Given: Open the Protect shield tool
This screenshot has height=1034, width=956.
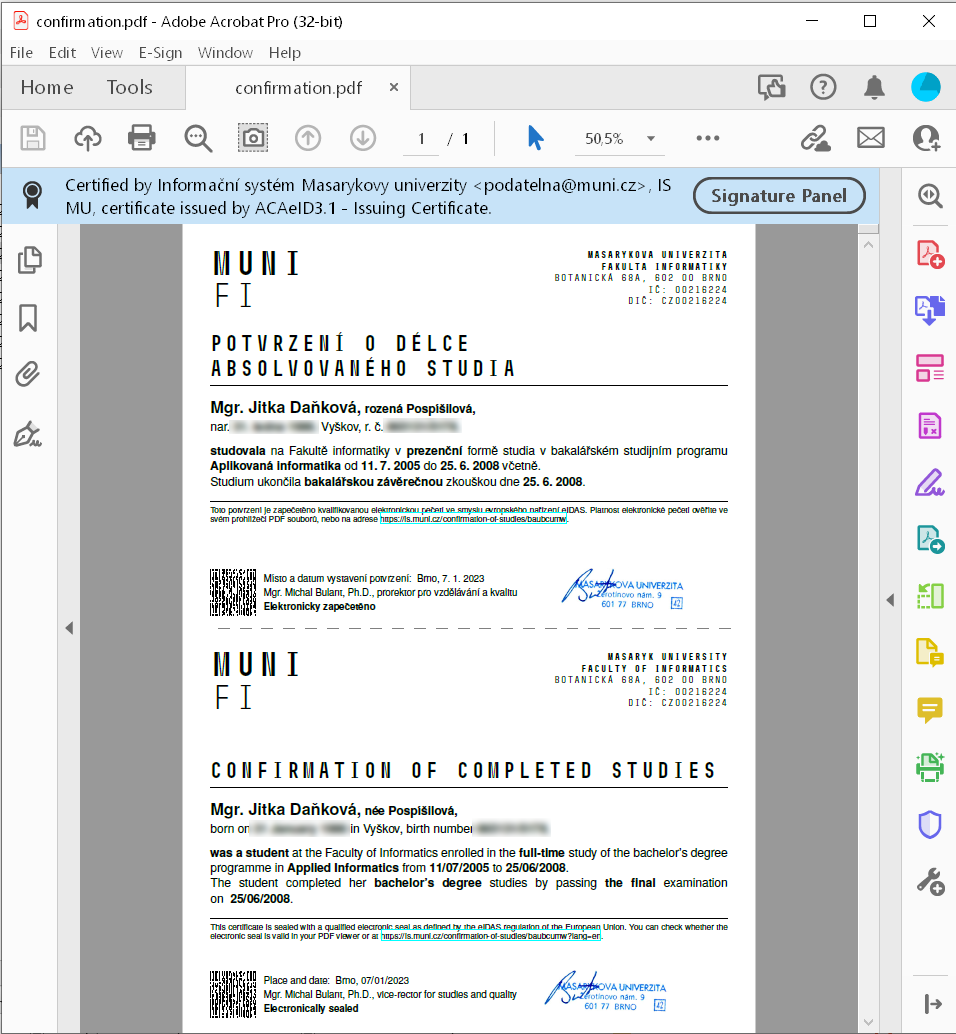Looking at the screenshot, I should tap(930, 825).
